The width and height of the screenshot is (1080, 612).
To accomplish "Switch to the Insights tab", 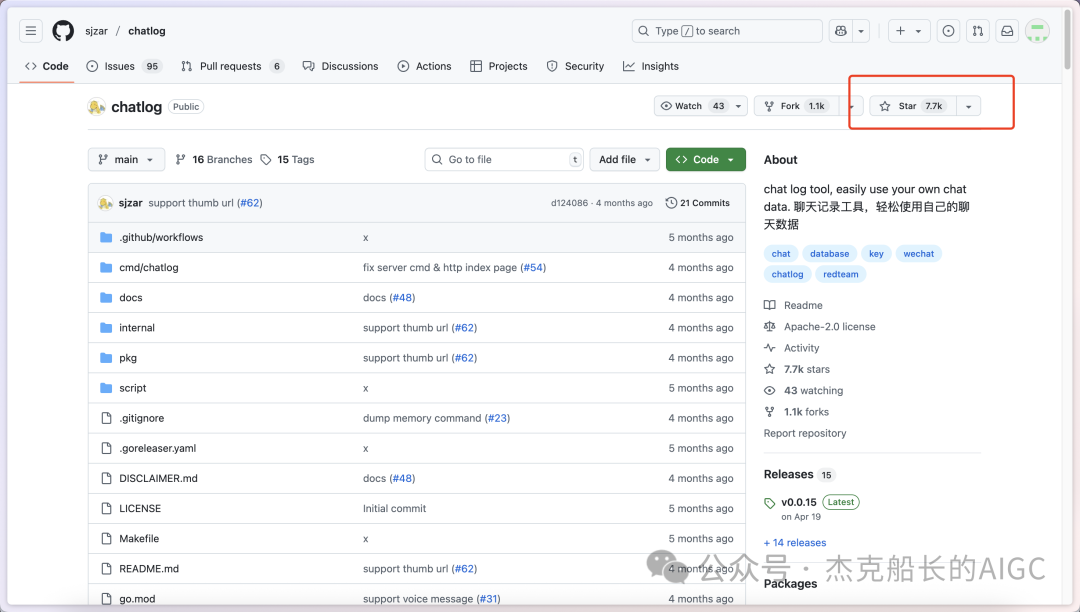I will click(x=651, y=66).
